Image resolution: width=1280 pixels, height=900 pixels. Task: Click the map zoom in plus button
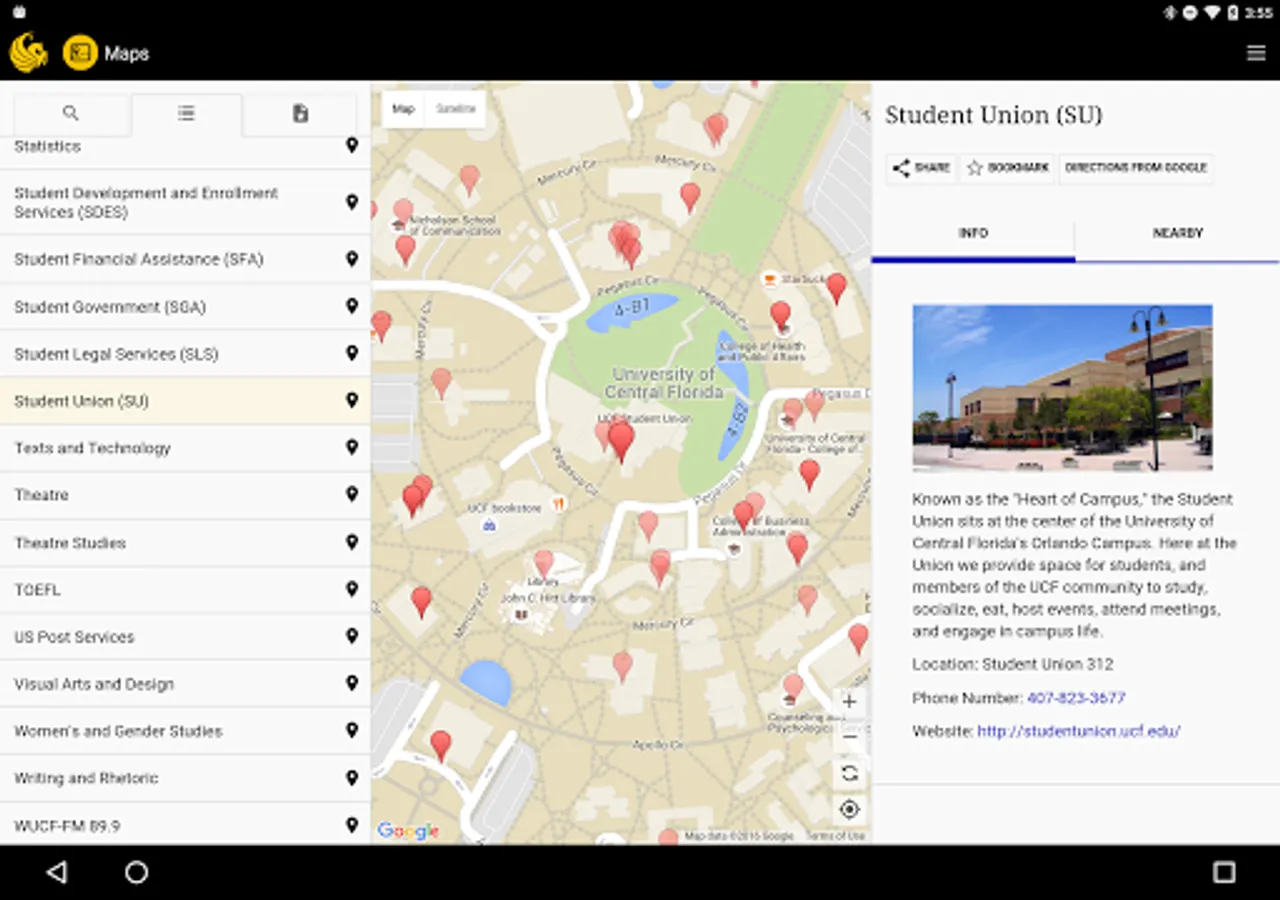click(849, 702)
